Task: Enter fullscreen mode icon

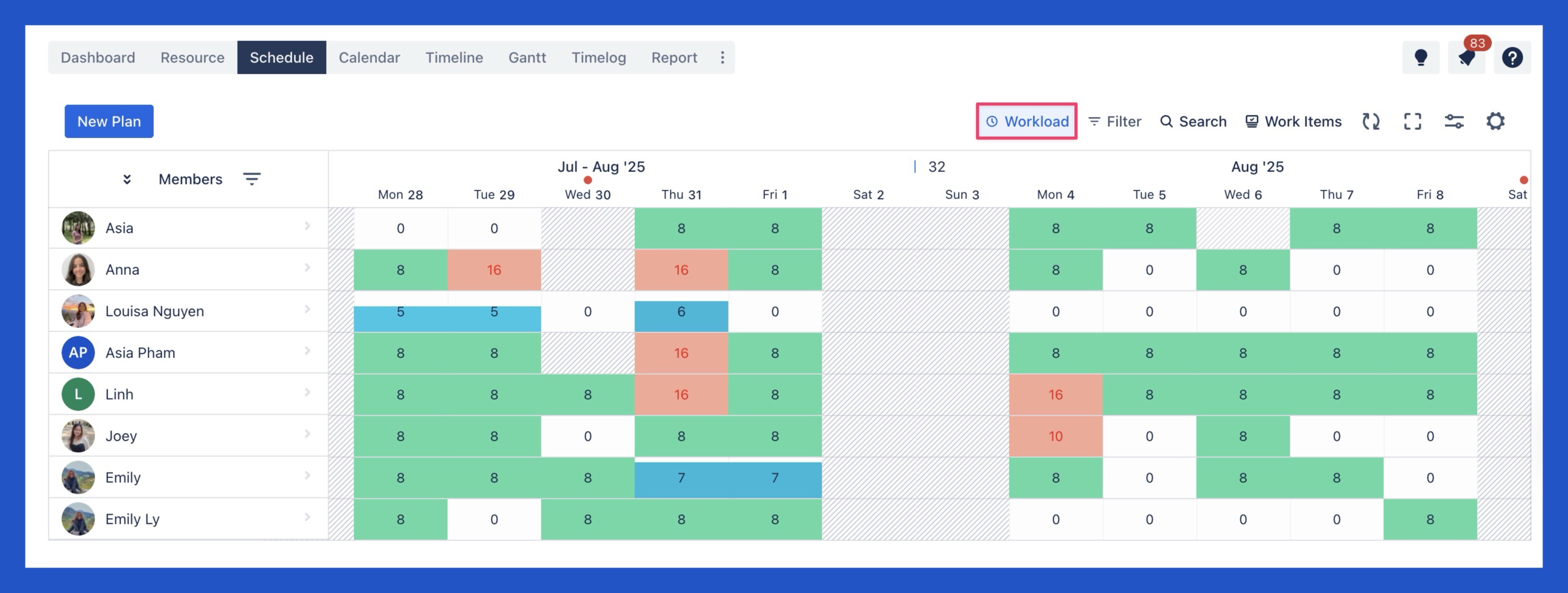Action: click(1413, 122)
